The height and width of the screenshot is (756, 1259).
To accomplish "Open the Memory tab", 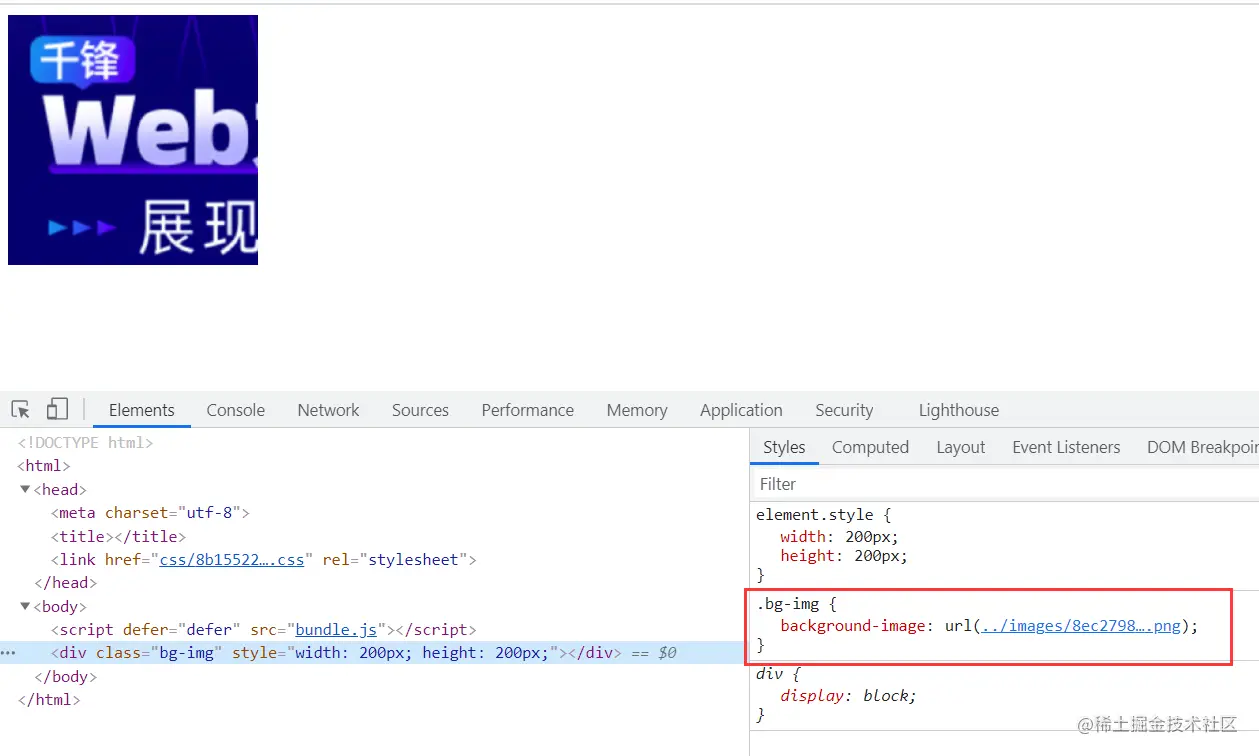I will coord(637,410).
